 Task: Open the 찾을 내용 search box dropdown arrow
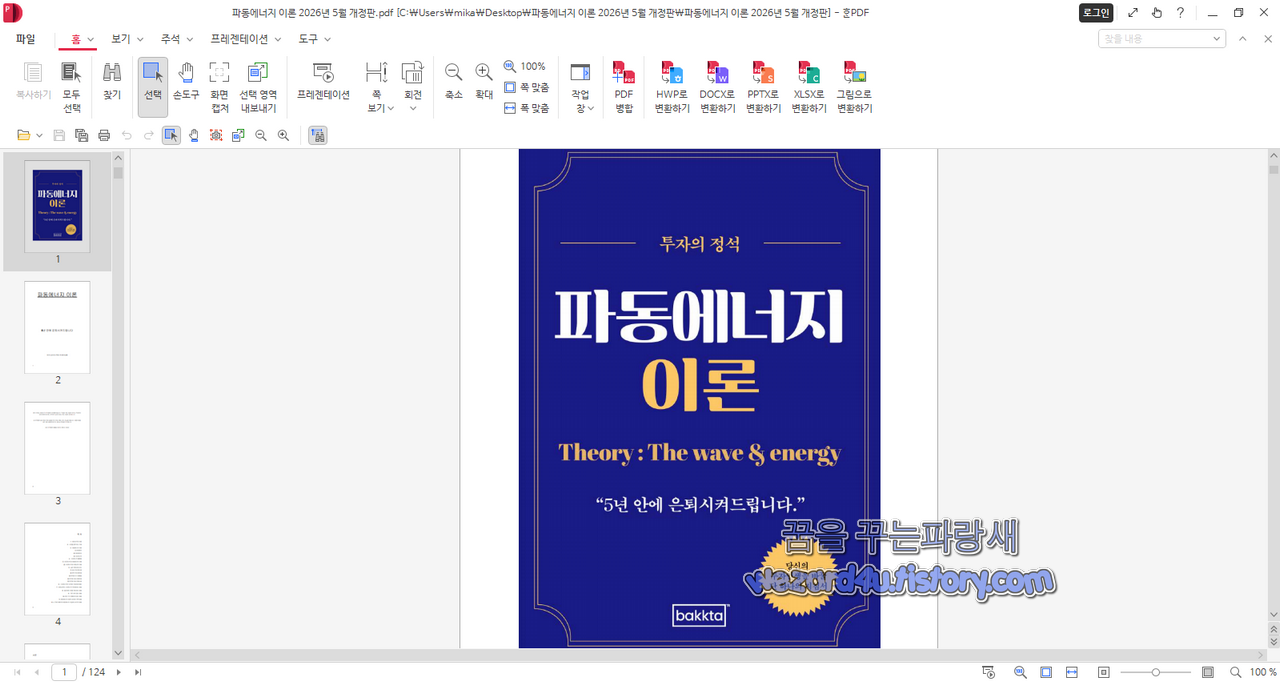[1217, 39]
